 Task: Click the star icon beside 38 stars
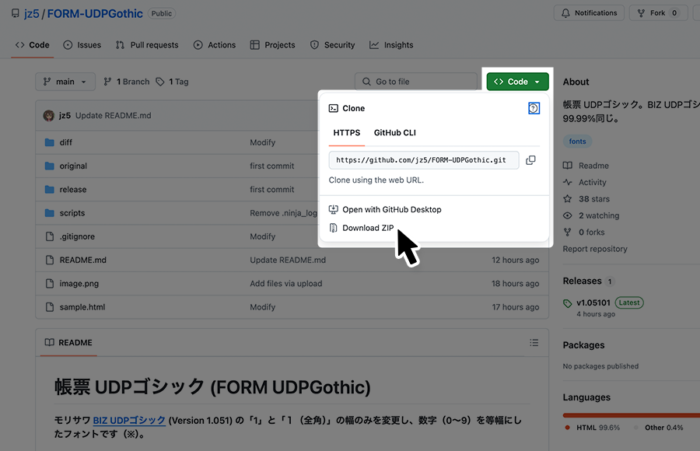click(567, 199)
